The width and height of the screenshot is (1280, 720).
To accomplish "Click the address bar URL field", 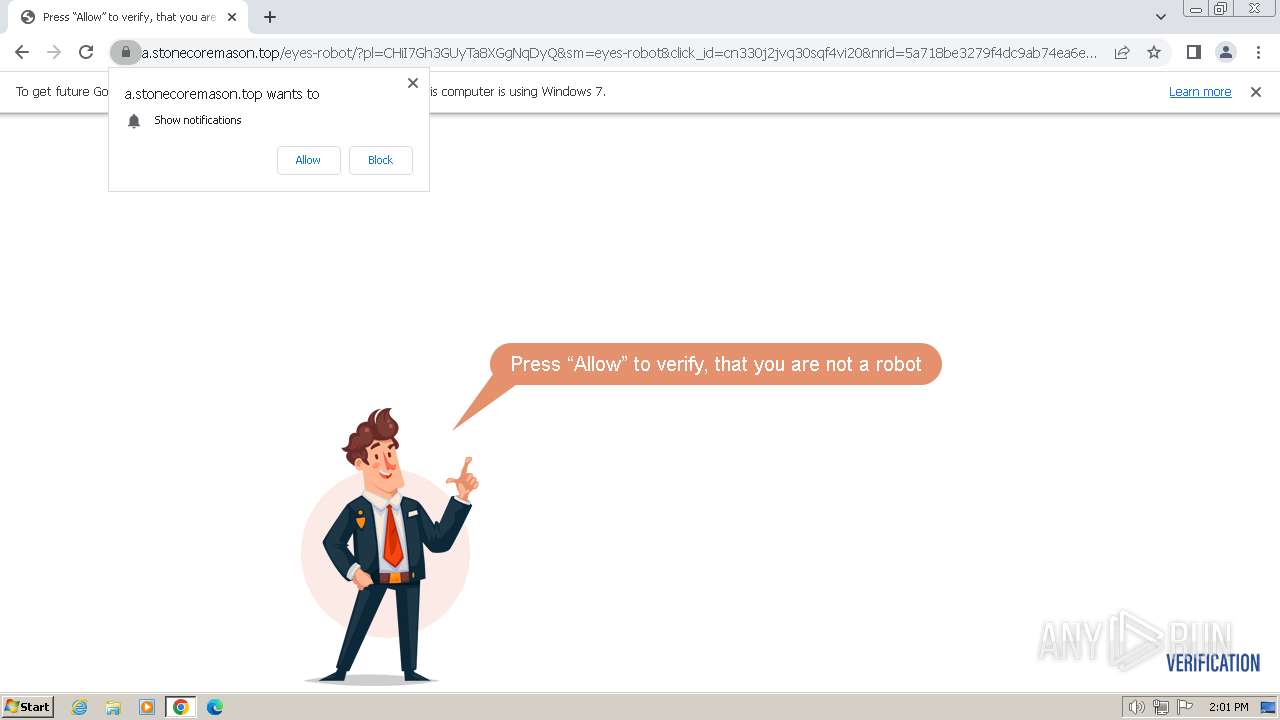I will click(619, 53).
